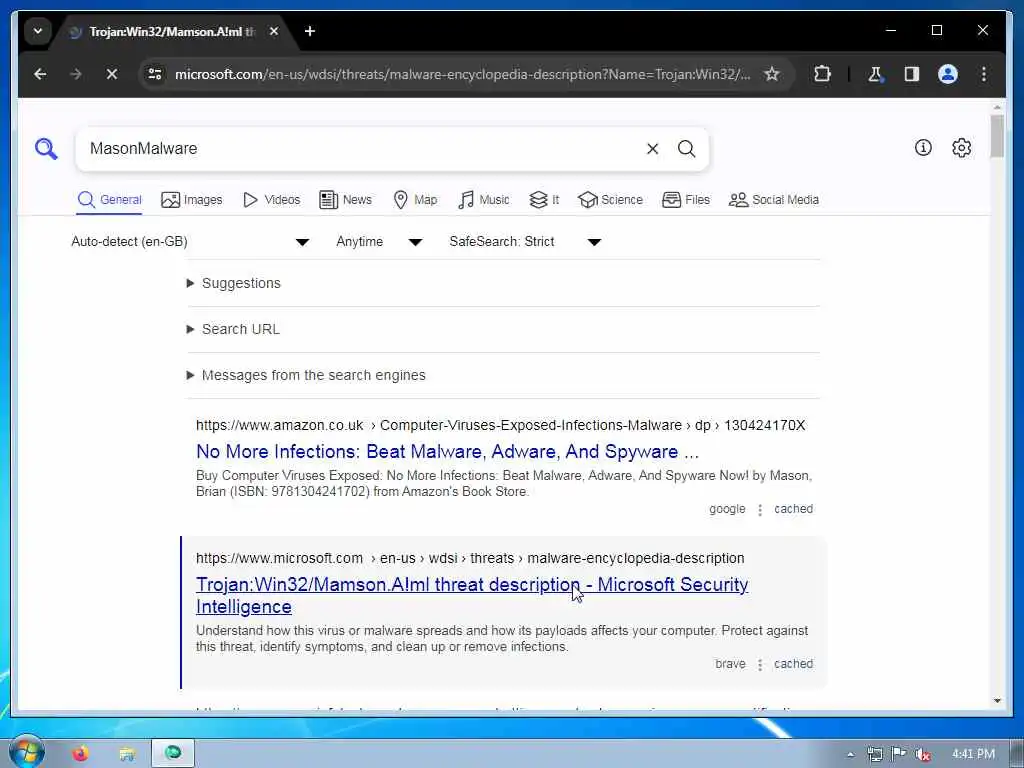The width and height of the screenshot is (1024, 768).
Task: Open the Windows Start button
Action: 25,752
